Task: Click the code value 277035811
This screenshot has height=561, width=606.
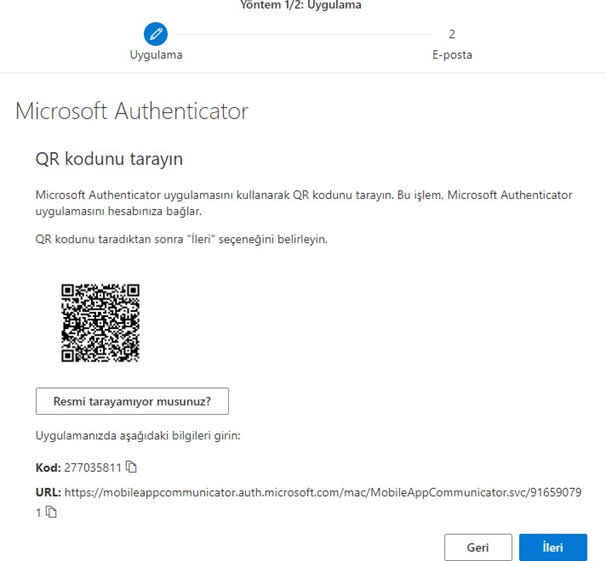Action: (x=93, y=468)
